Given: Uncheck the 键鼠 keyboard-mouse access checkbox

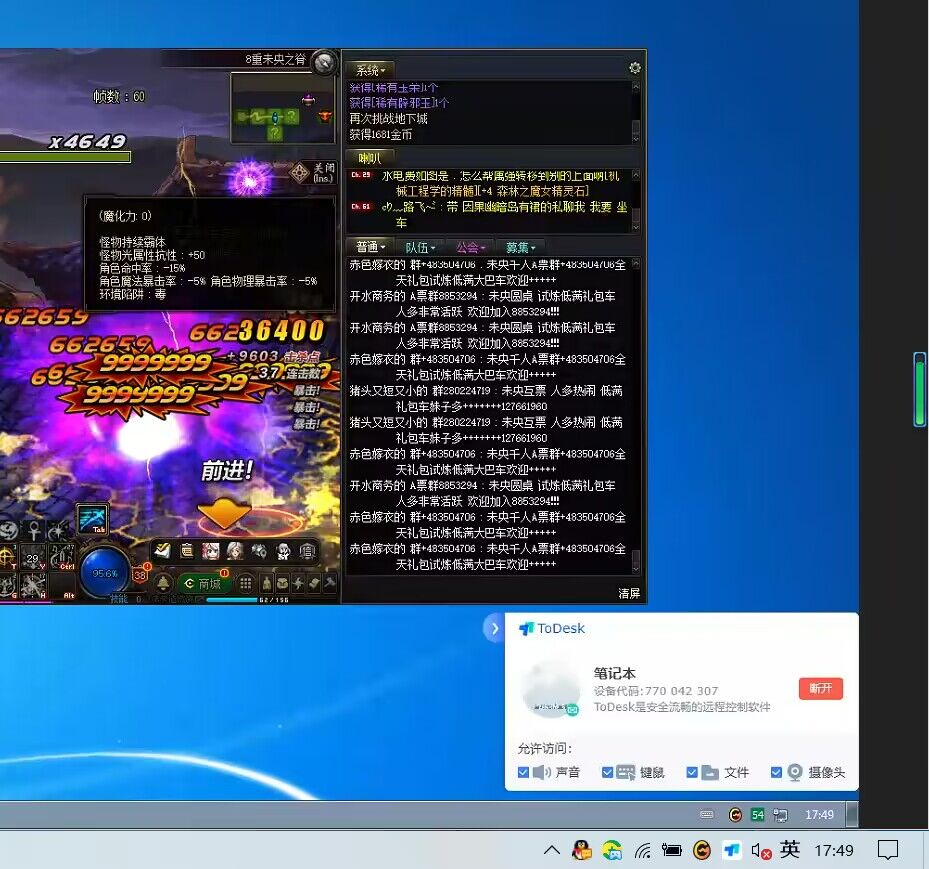Looking at the screenshot, I should (607, 772).
